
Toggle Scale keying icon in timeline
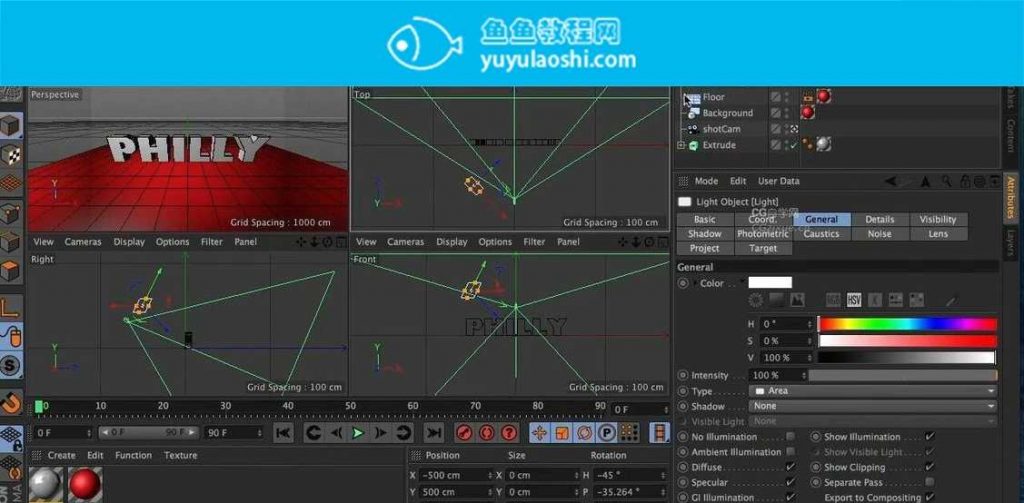coord(562,433)
